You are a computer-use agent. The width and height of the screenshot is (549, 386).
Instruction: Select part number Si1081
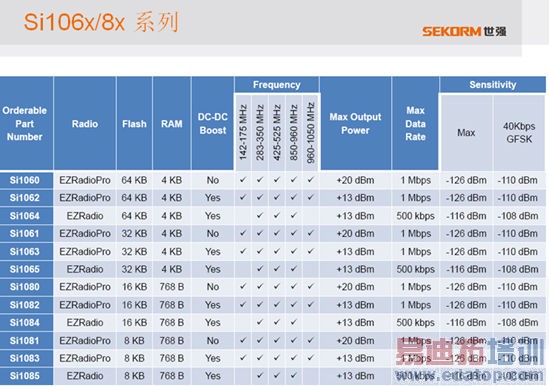(25, 340)
